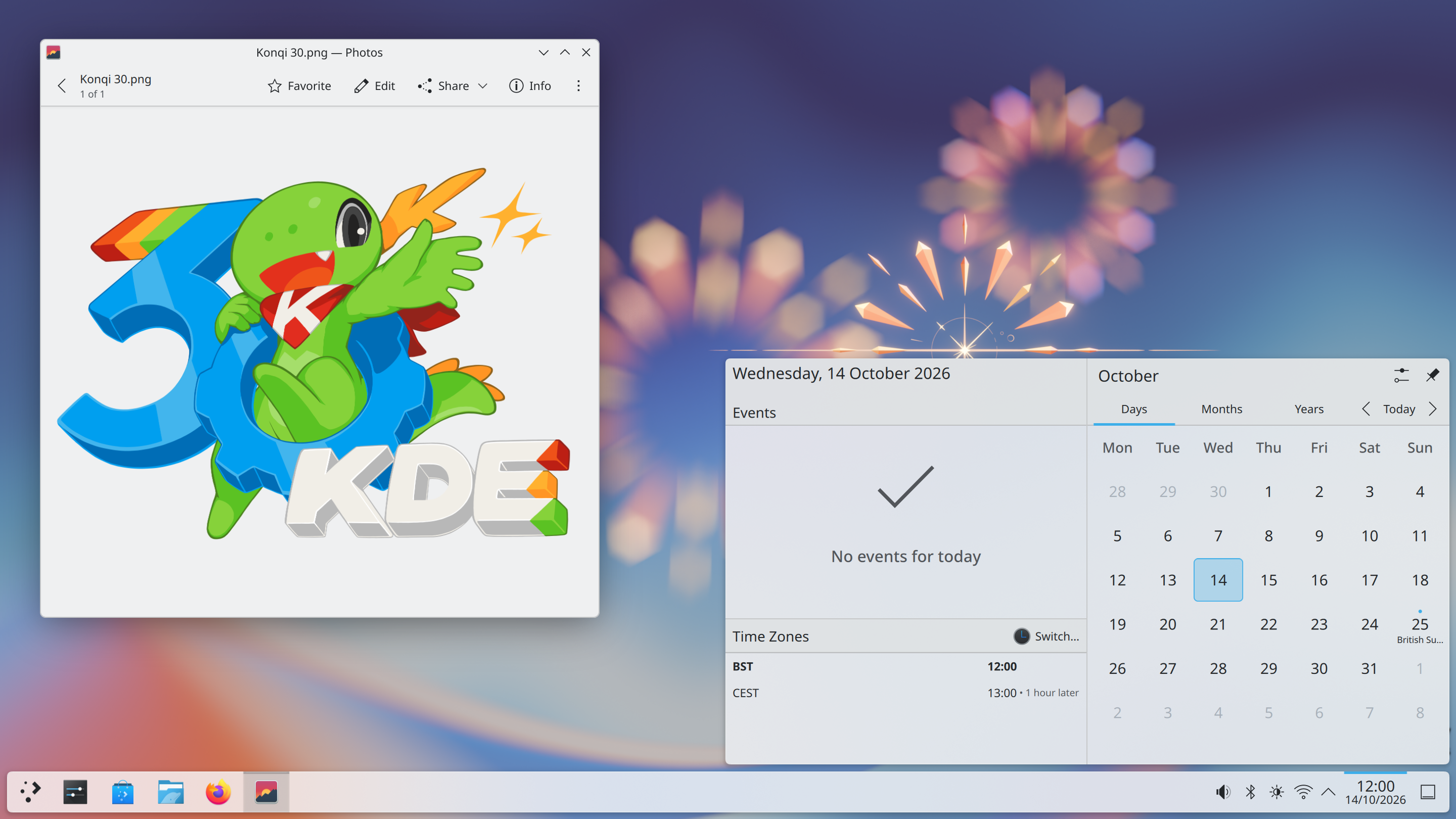The width and height of the screenshot is (1456, 819).
Task: Click the Konqi 30 image in the viewer
Action: click(313, 353)
